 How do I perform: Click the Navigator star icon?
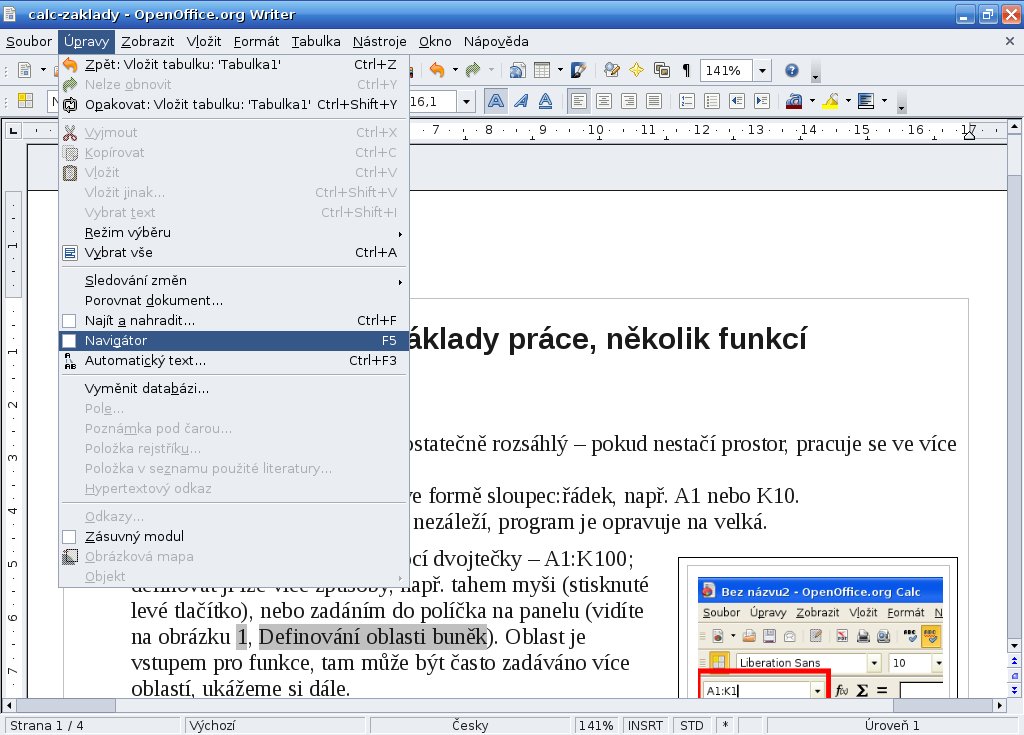coord(637,70)
